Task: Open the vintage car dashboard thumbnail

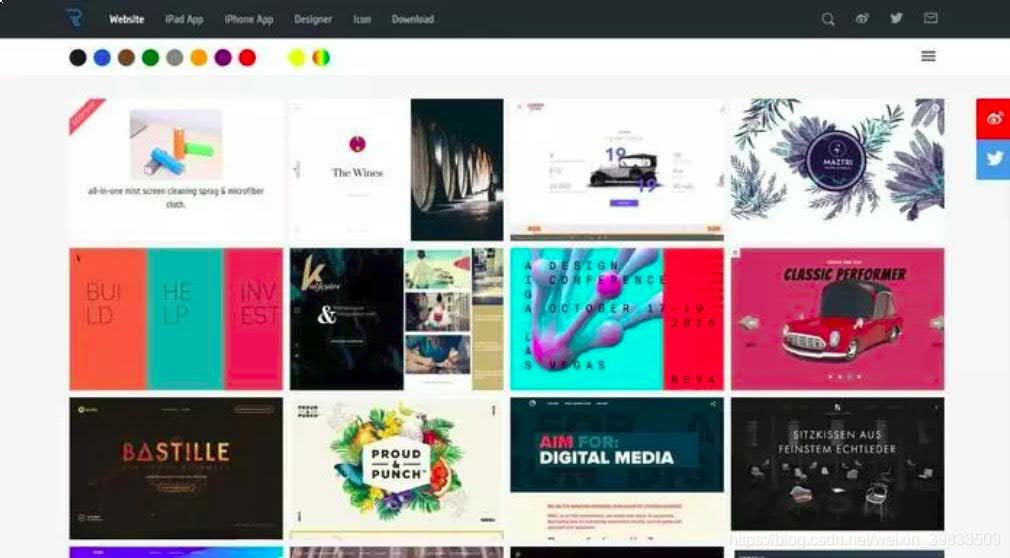Action: (617, 170)
